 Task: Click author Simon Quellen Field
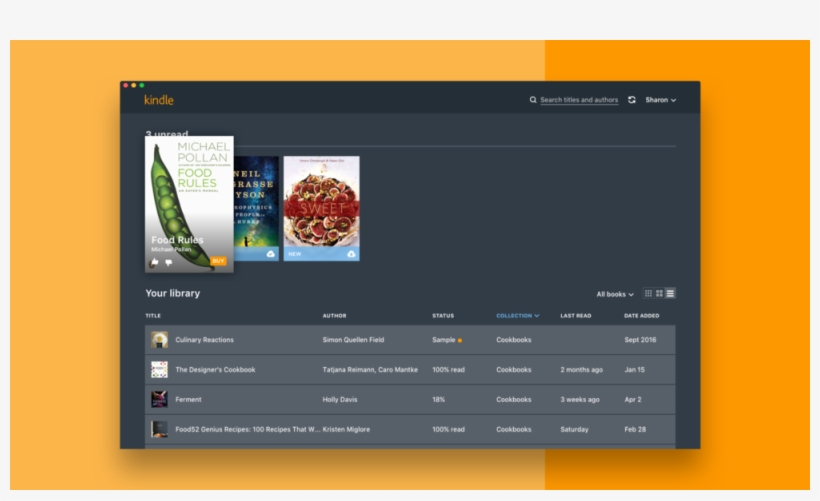[x=353, y=339]
